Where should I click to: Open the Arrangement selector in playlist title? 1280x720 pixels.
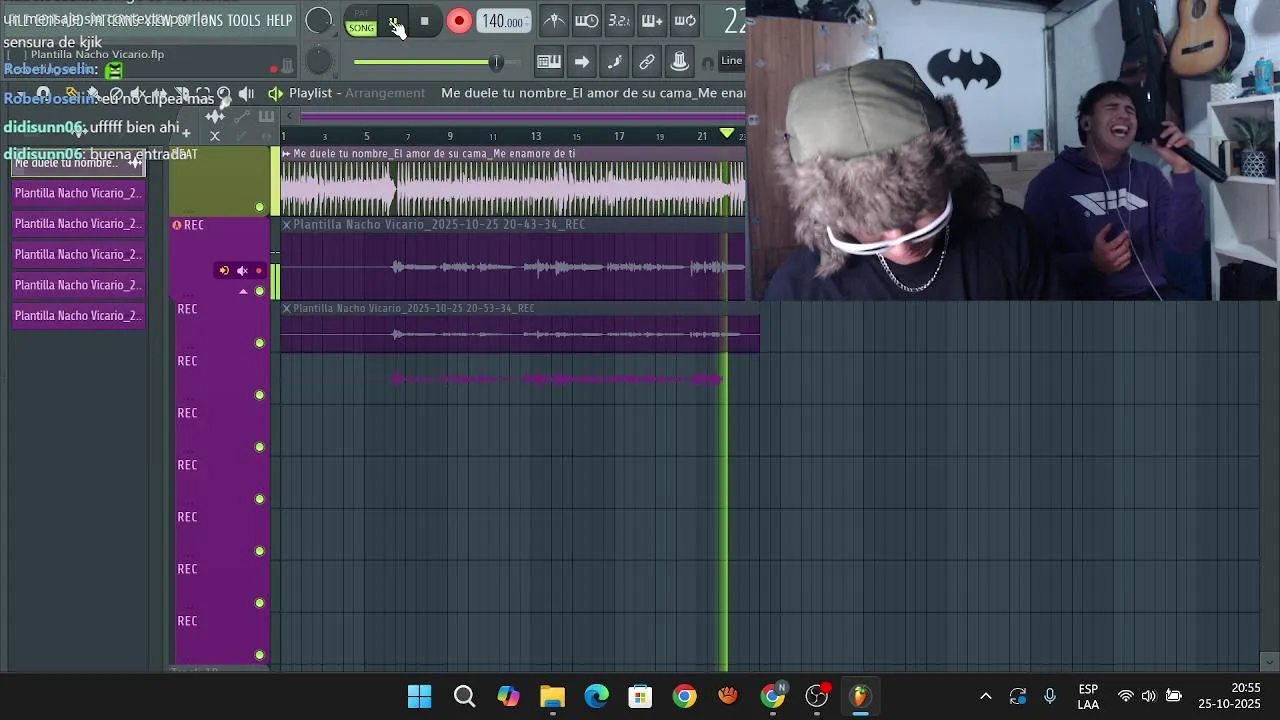tap(385, 93)
